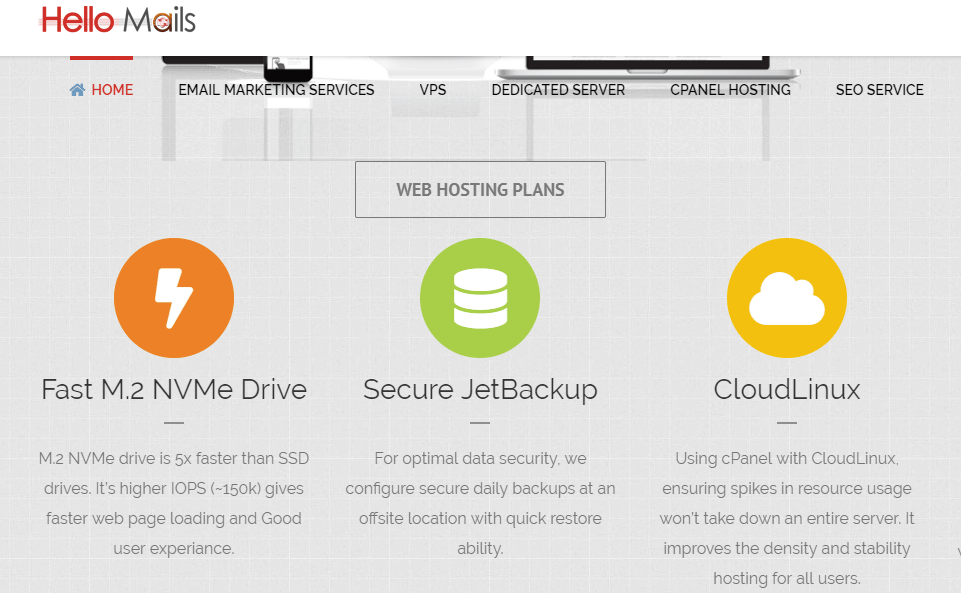Image resolution: width=961 pixels, height=593 pixels.
Task: Select the HOME menu item
Action: pos(112,90)
